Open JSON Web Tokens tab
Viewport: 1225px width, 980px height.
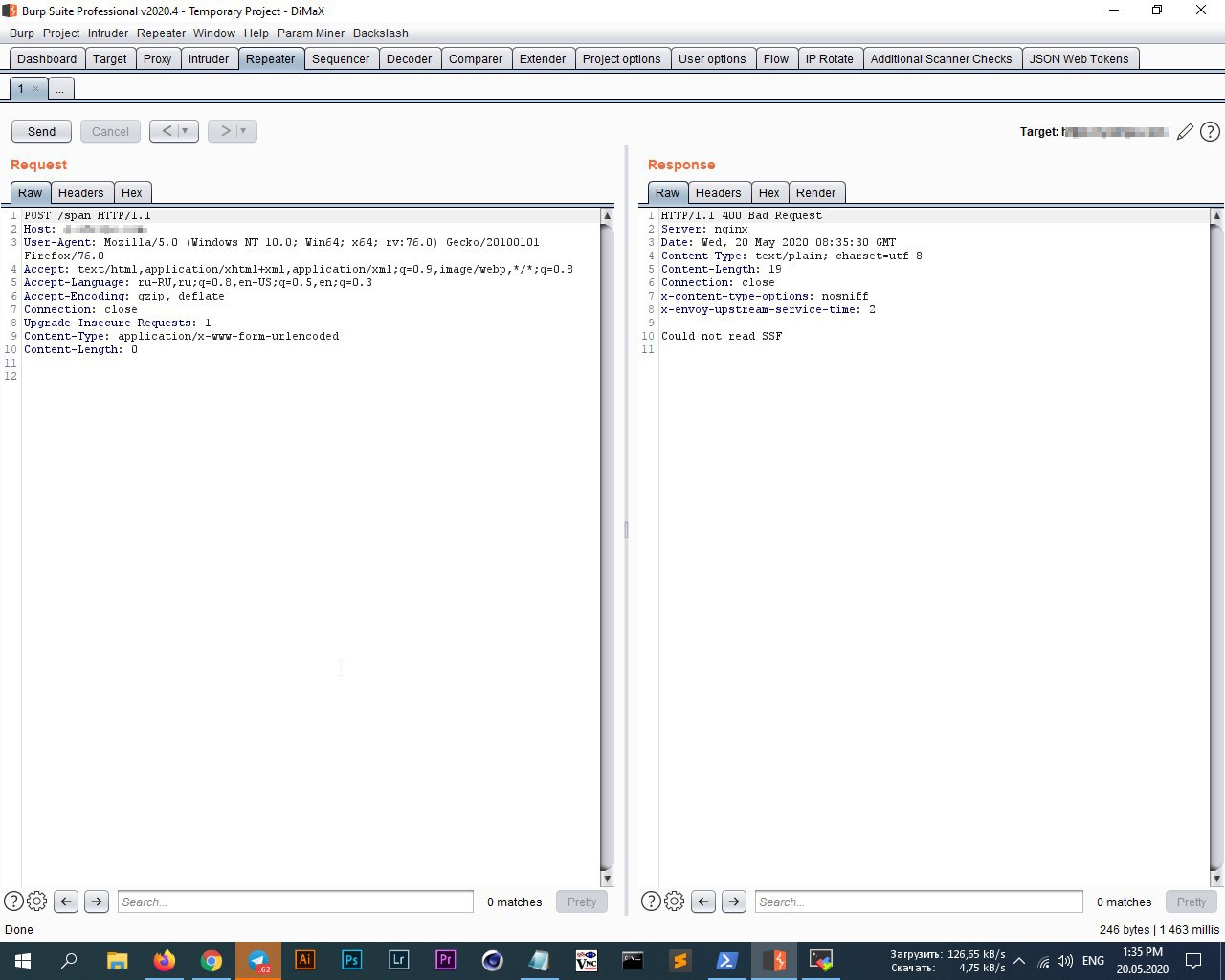tap(1080, 58)
